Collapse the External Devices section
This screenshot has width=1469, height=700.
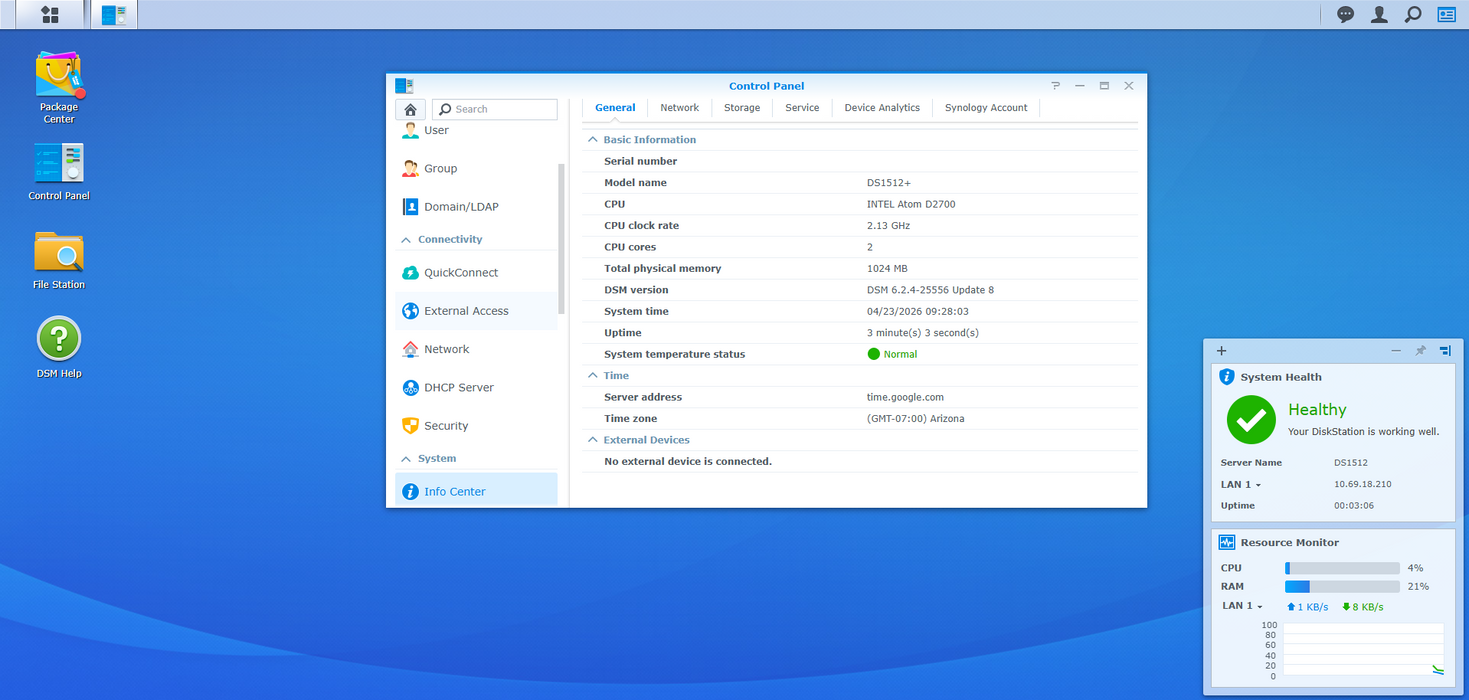coord(593,440)
